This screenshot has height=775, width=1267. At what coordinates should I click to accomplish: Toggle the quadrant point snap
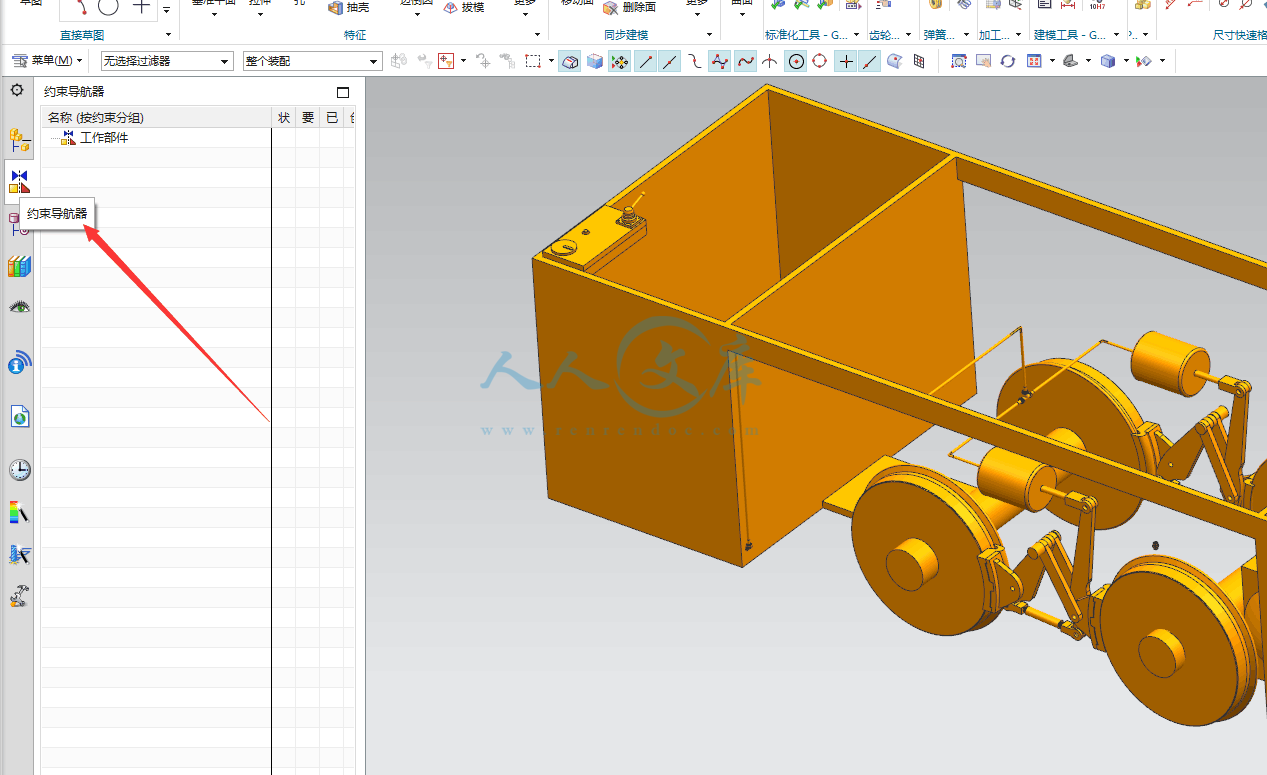[x=820, y=61]
